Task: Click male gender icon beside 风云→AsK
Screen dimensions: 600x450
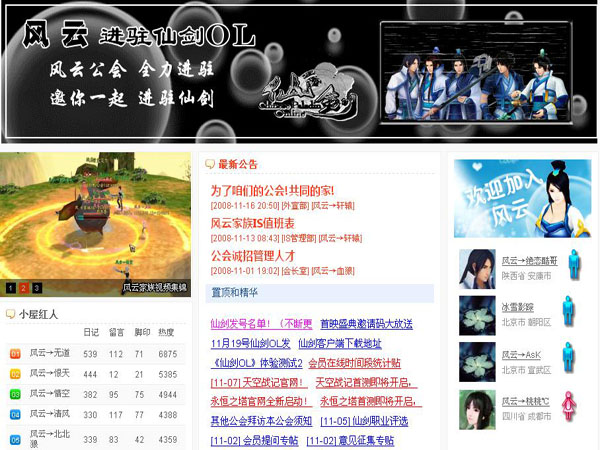Action: pos(569,357)
